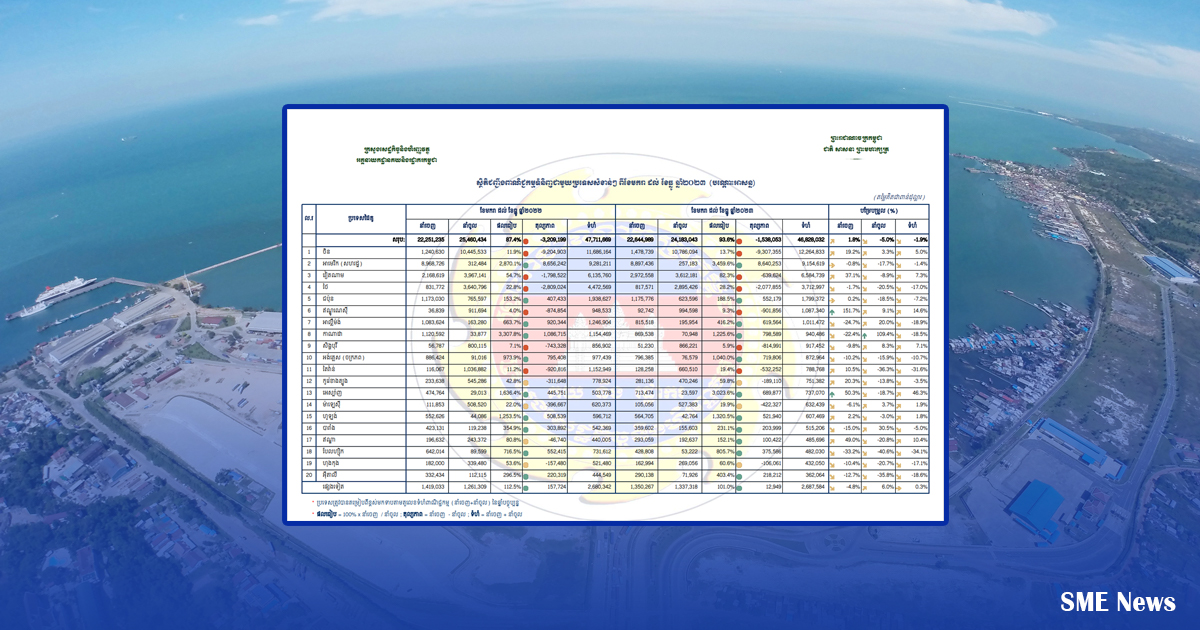Select the percentage cell 1,040.0%
The width and height of the screenshot is (1200, 630).
coord(721,358)
